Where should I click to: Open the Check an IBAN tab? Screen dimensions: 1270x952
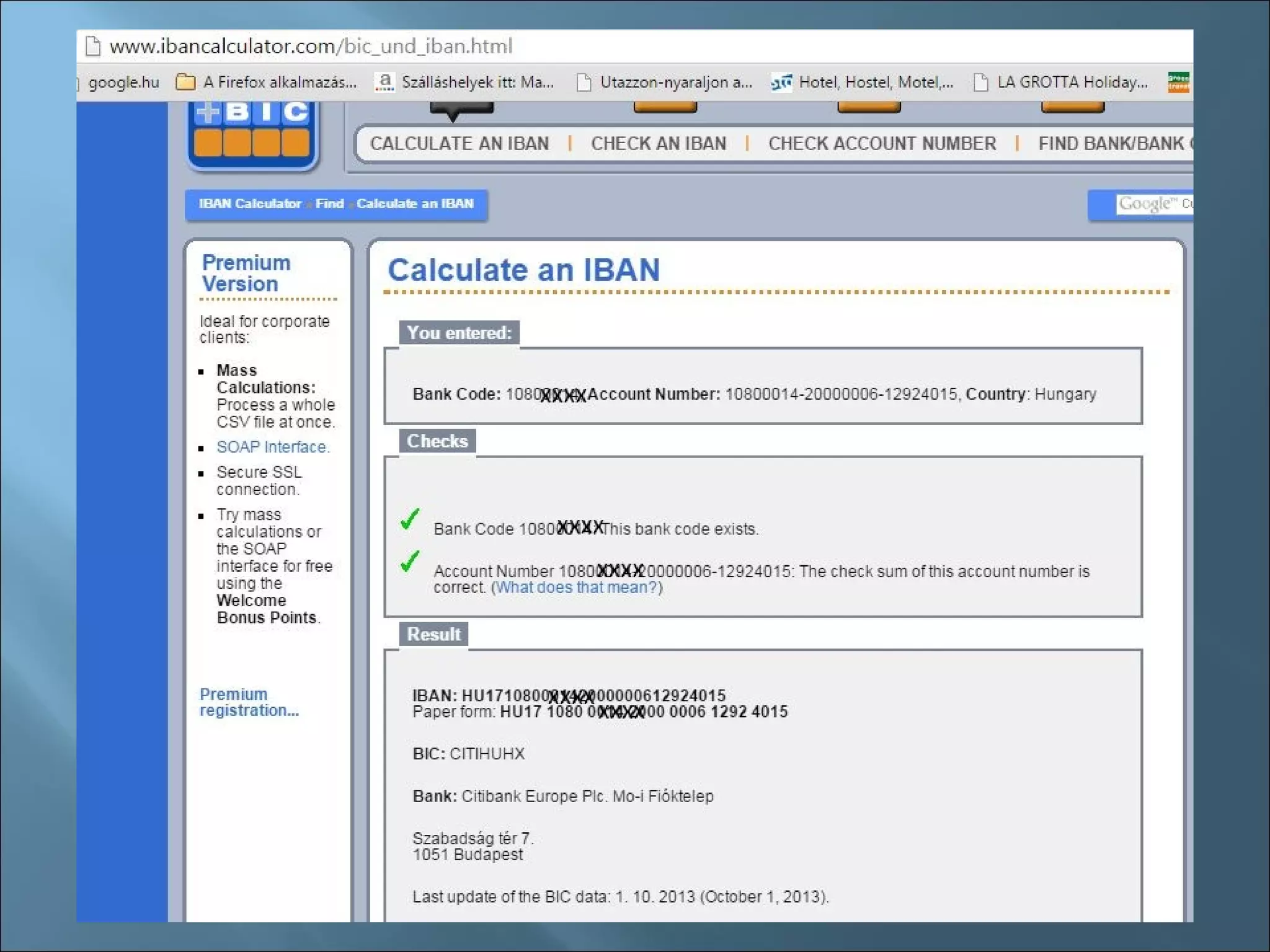click(658, 144)
